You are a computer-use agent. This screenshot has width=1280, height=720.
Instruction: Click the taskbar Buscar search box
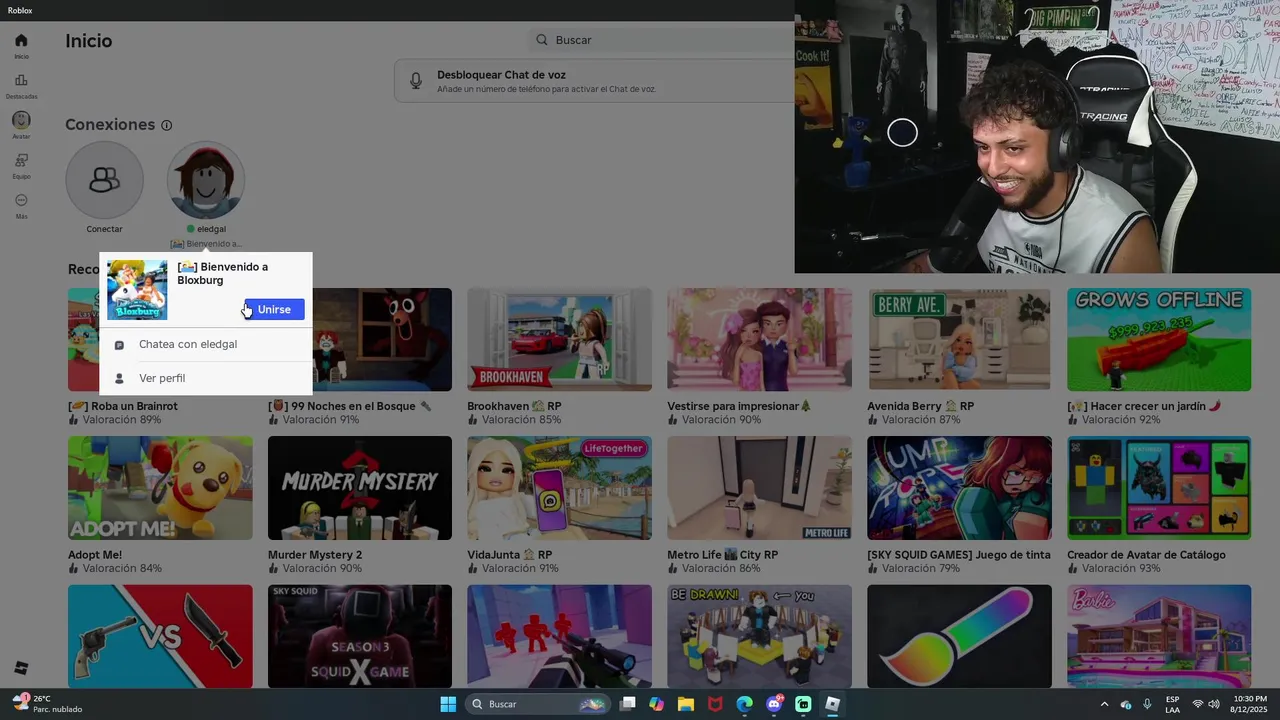(x=538, y=704)
